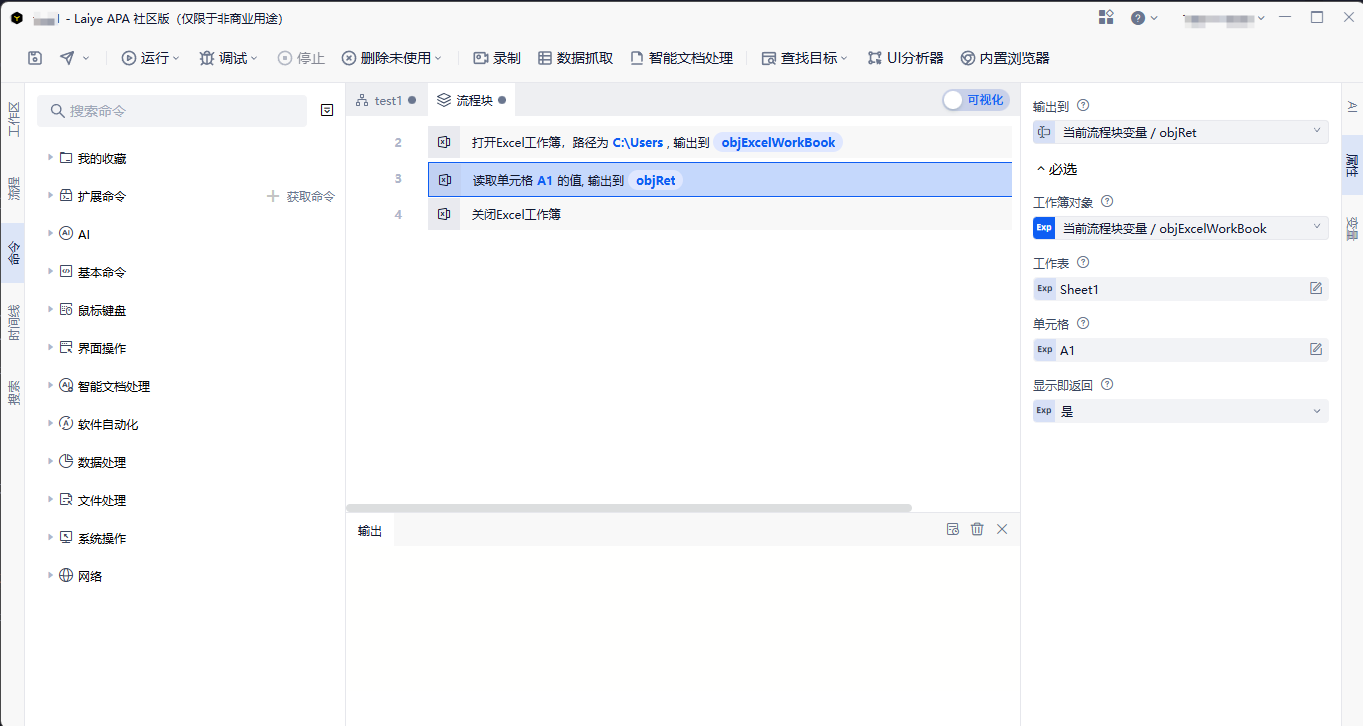Screen dimensions: 1363x726
Task: Click the help icon next to 工作簿对象
Action: pyautogui.click(x=1107, y=202)
